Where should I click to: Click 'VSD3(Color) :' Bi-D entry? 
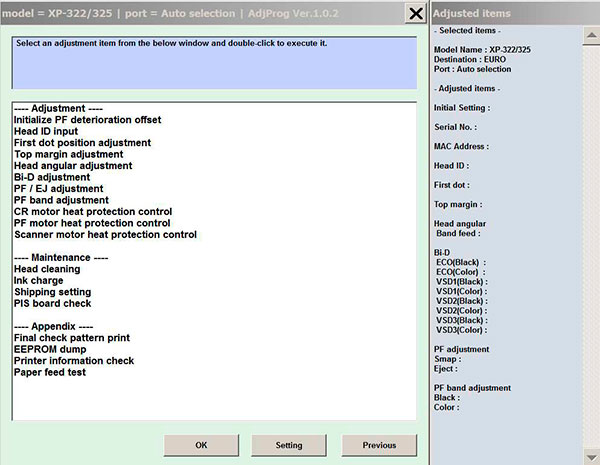(x=462, y=330)
